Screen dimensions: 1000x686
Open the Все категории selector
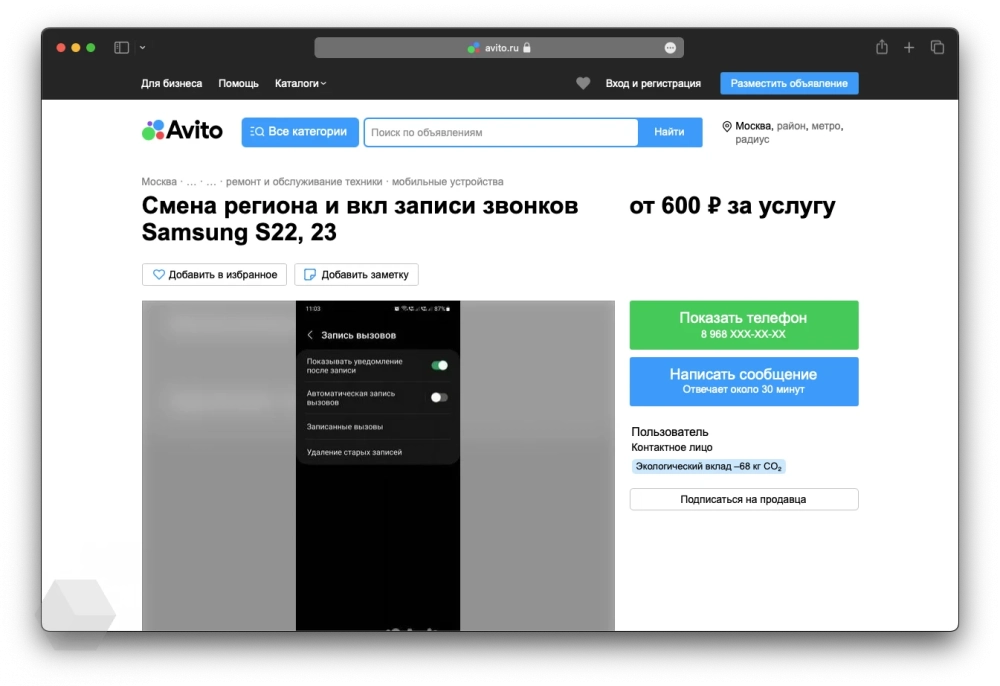(299, 132)
